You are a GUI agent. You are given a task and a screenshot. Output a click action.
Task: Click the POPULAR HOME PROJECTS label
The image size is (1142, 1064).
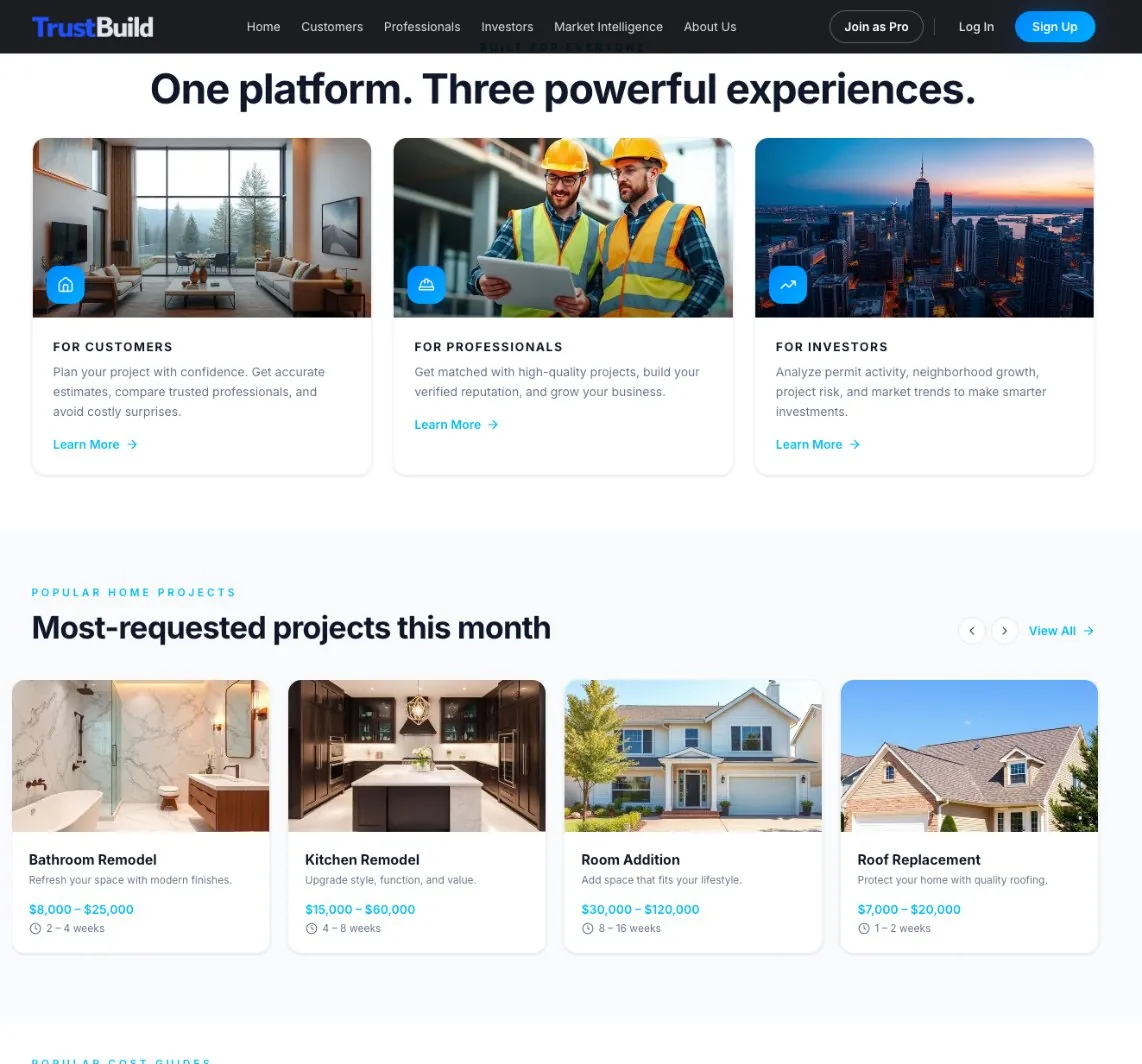(133, 592)
